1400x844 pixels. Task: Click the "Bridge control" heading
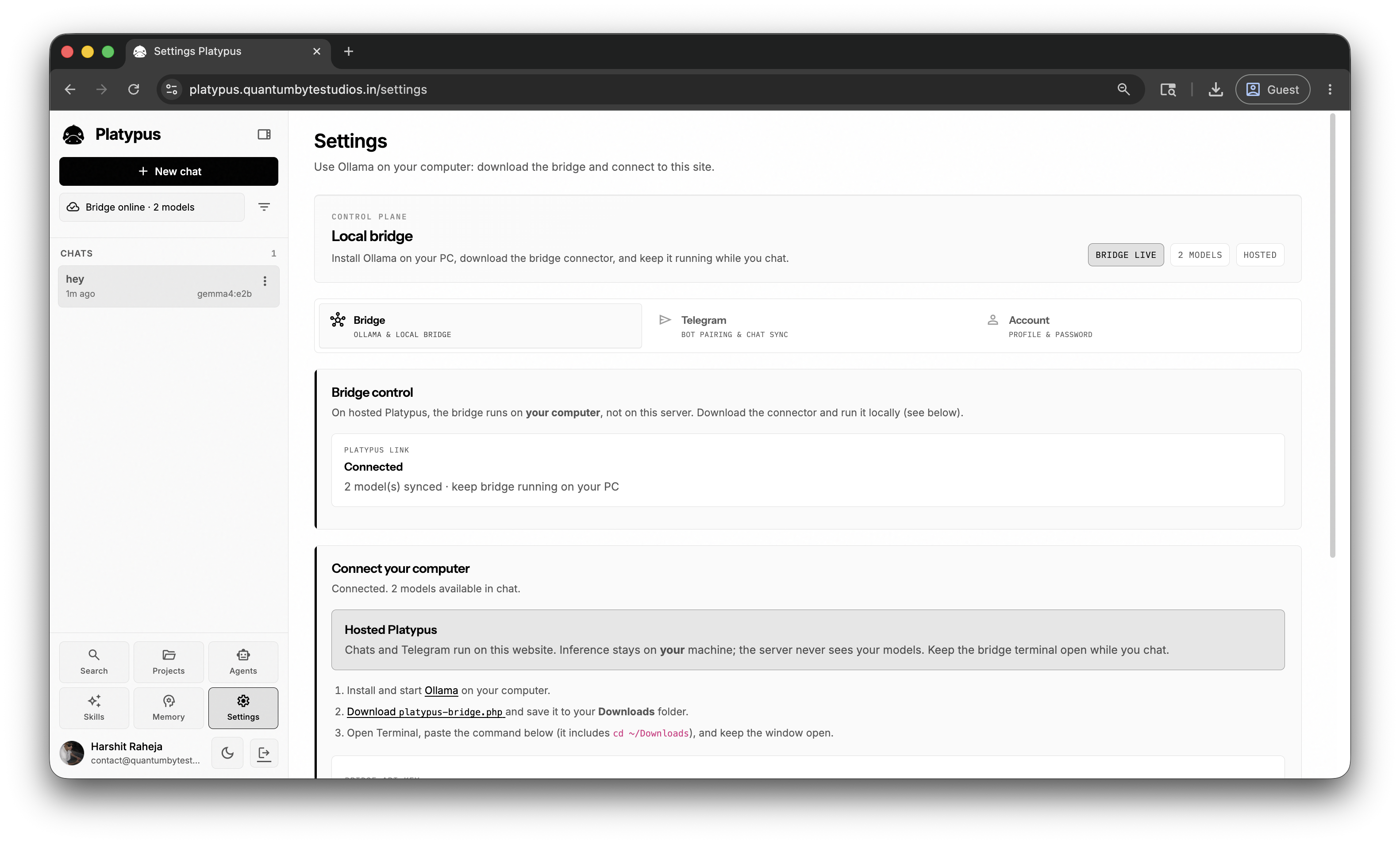coord(372,392)
